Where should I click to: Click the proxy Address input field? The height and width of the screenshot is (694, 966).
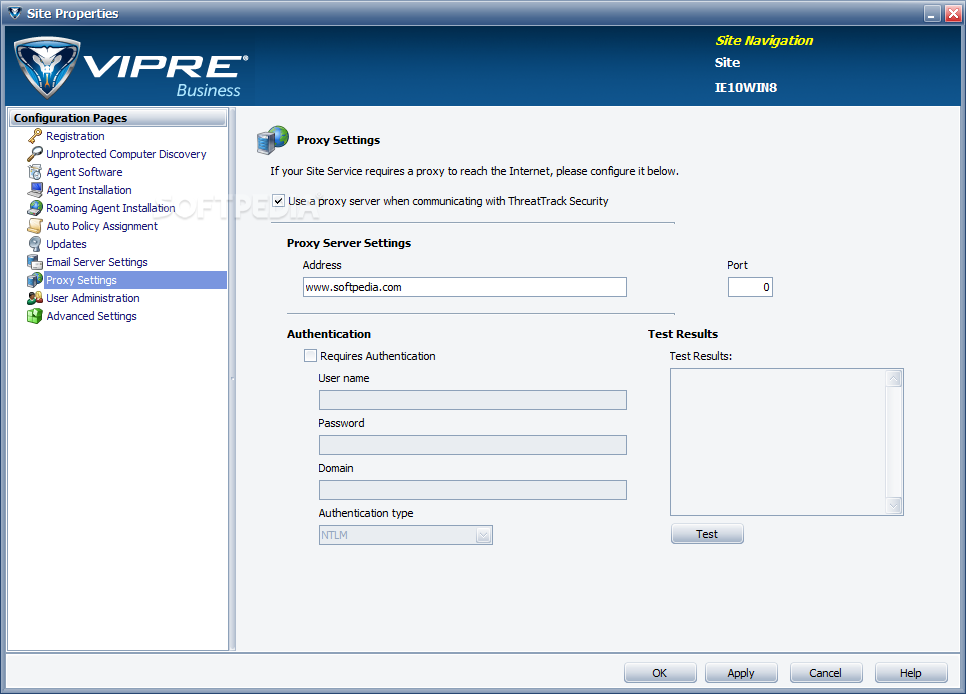coord(465,287)
